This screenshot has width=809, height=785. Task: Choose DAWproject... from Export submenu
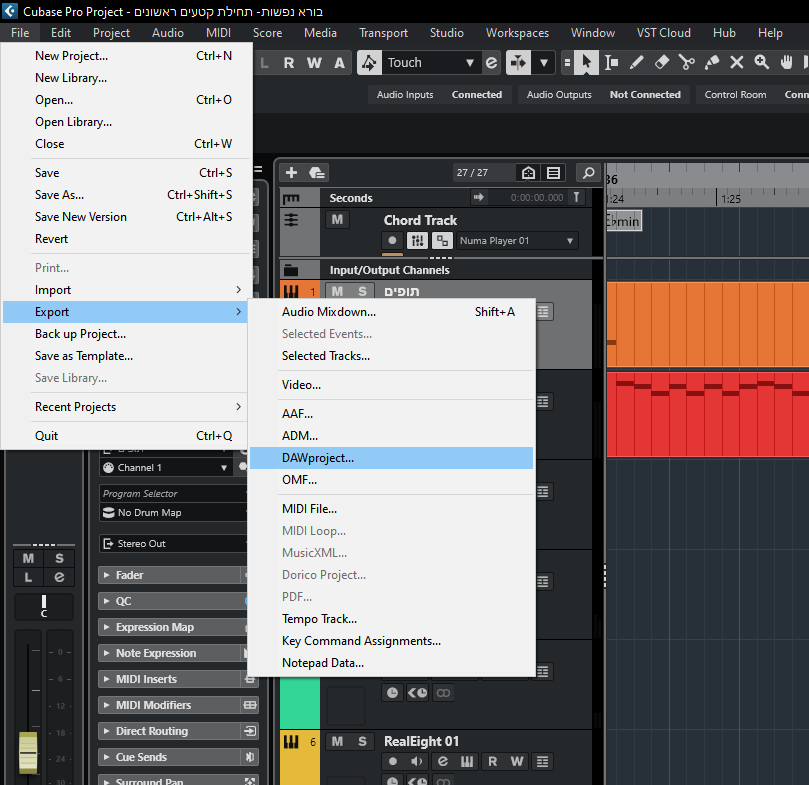[x=392, y=458]
